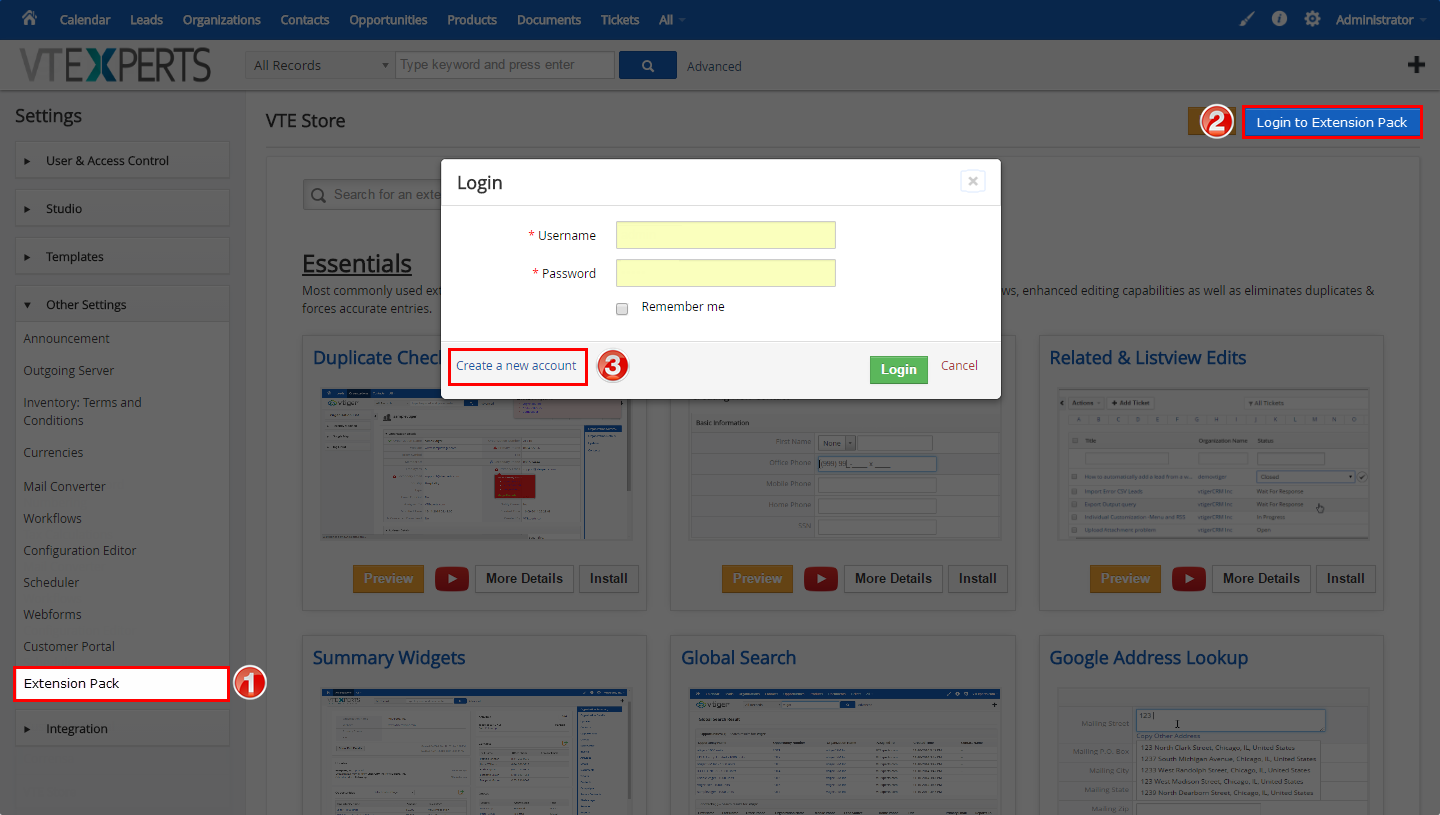Screen dimensions: 1440x815
Task: Click Install for Duplicate Check
Action: (608, 578)
